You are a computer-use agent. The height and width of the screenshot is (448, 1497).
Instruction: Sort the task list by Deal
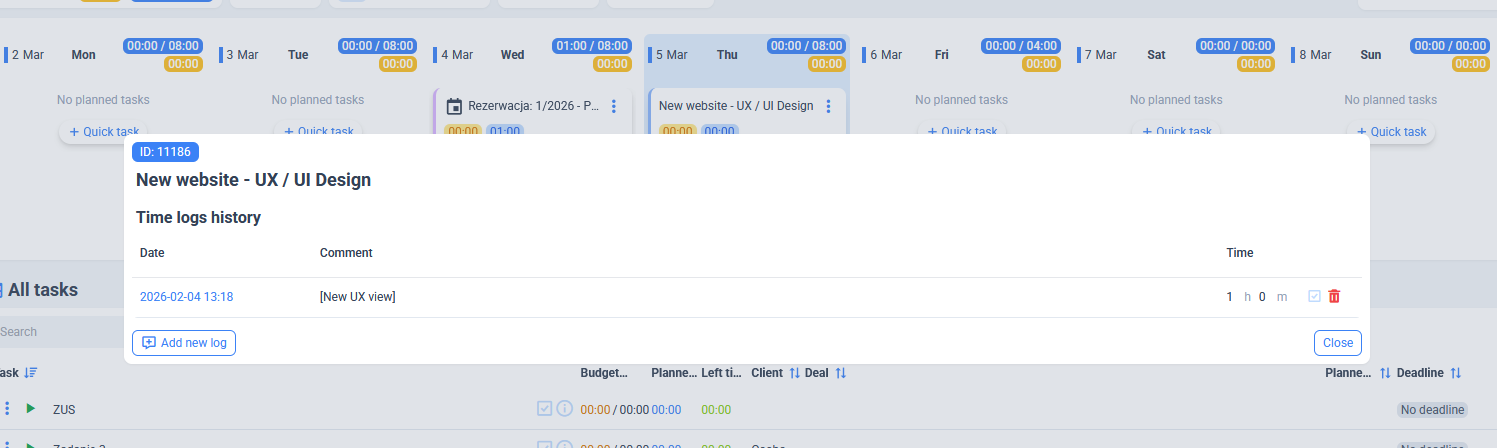click(x=840, y=373)
